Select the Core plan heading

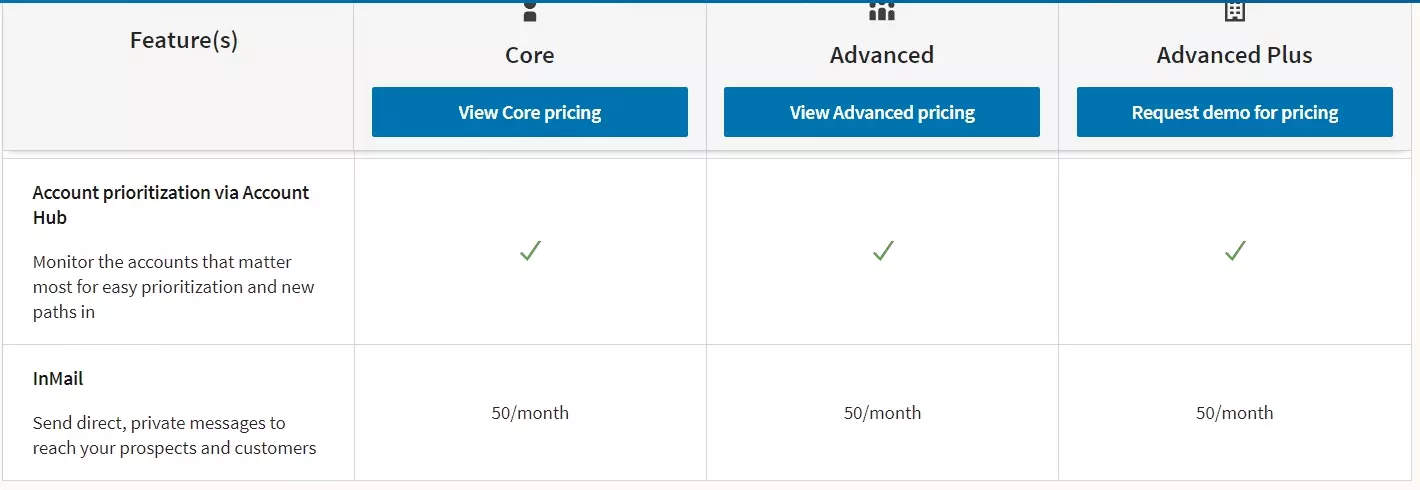coord(530,55)
